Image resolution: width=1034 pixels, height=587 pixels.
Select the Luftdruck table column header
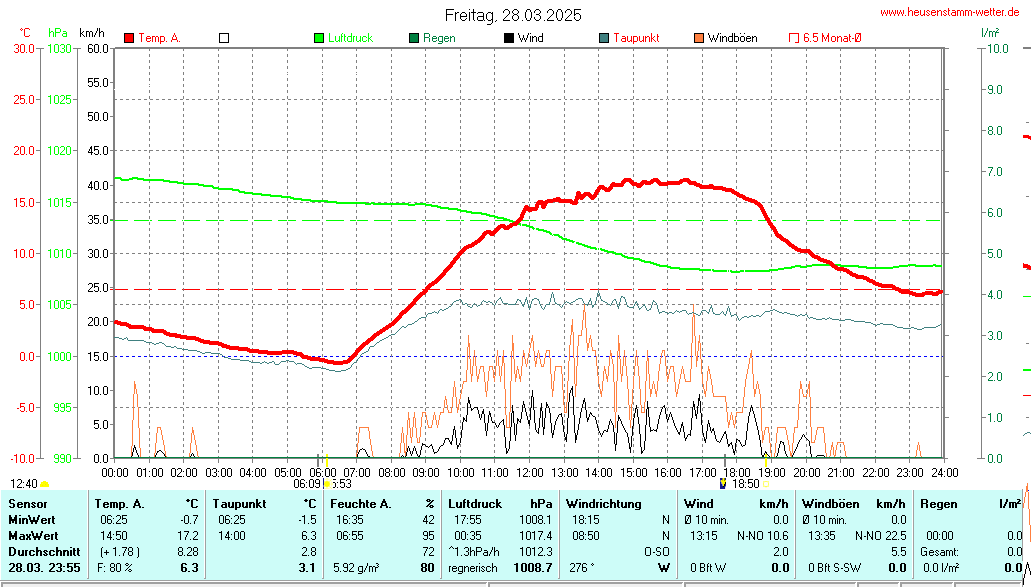pyautogui.click(x=473, y=504)
